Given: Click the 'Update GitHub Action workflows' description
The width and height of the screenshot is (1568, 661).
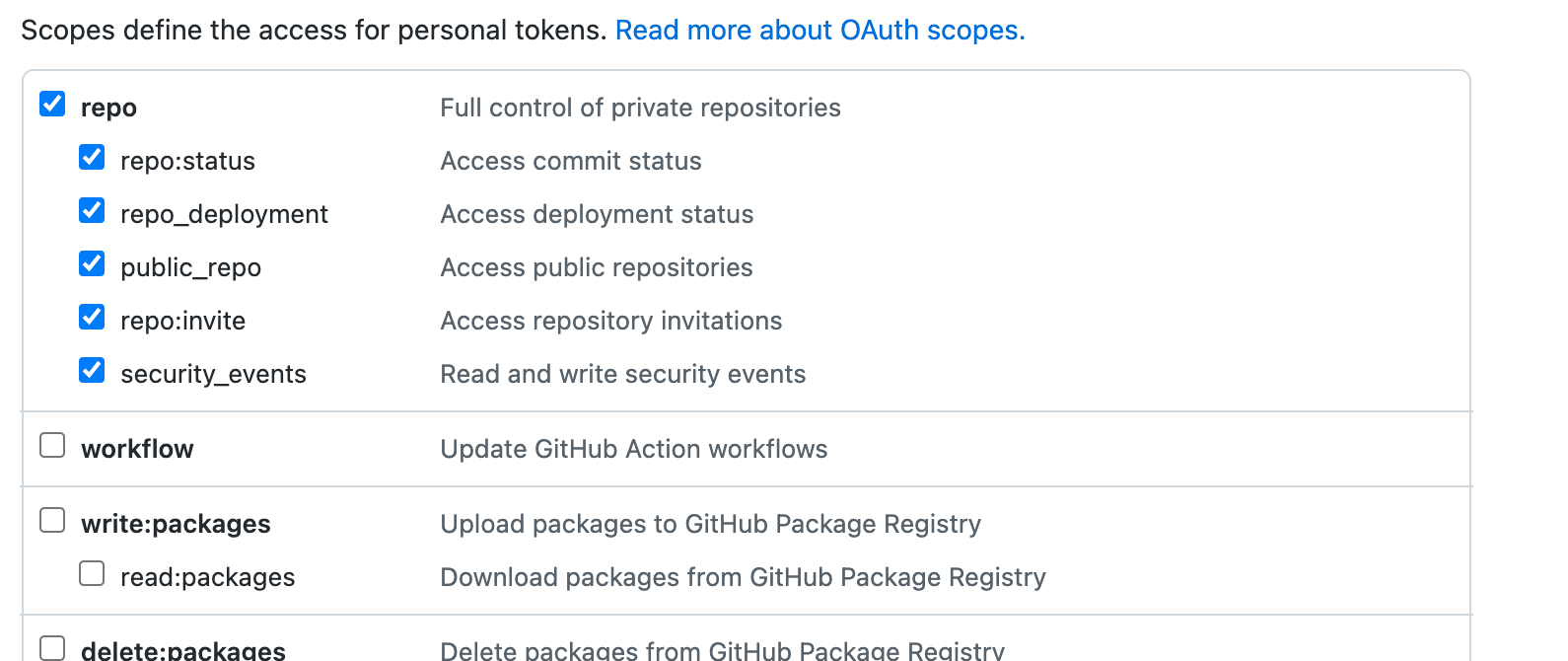Looking at the screenshot, I should [633, 449].
